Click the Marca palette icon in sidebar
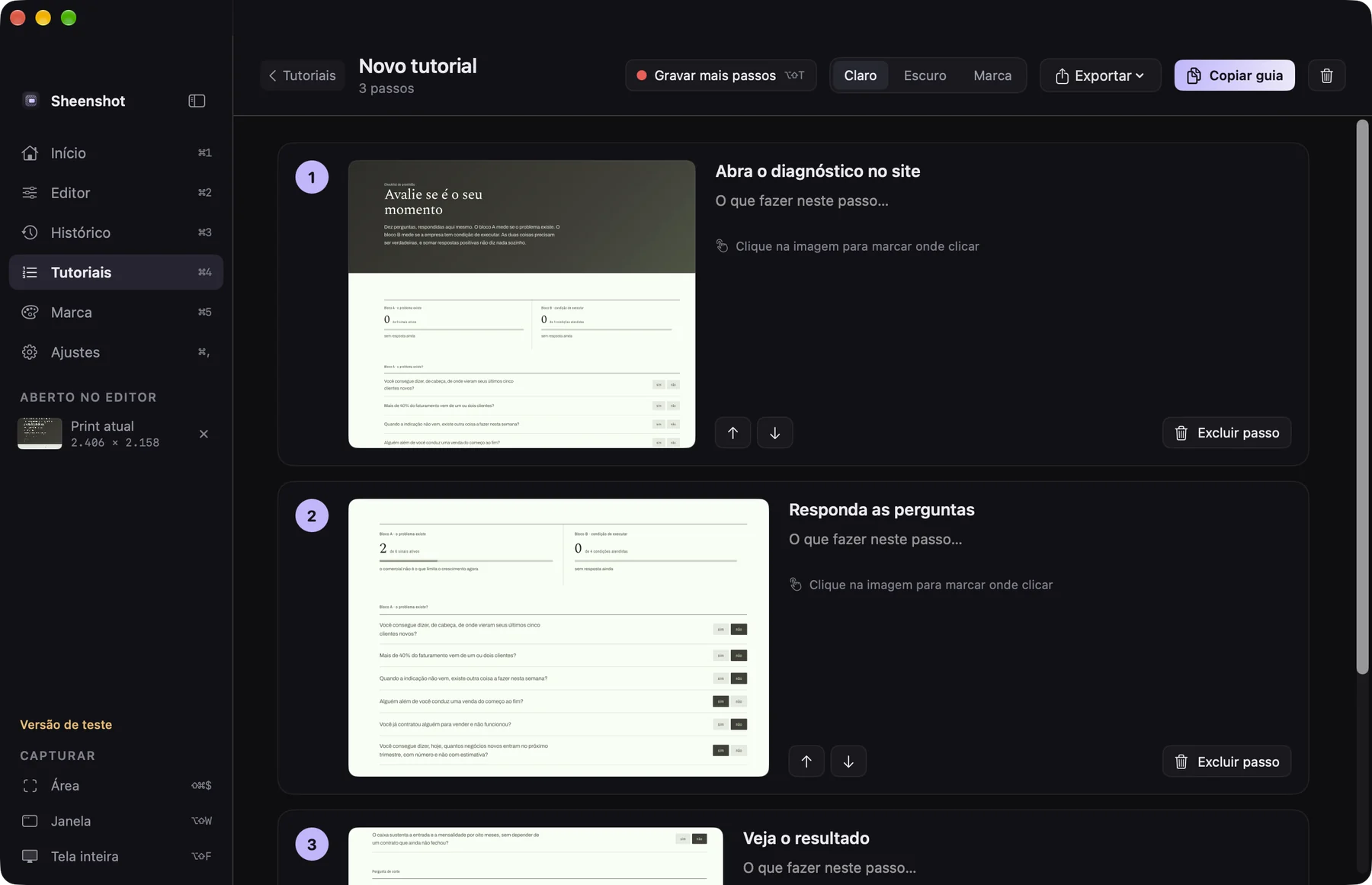This screenshot has width=1372, height=885. coord(30,313)
